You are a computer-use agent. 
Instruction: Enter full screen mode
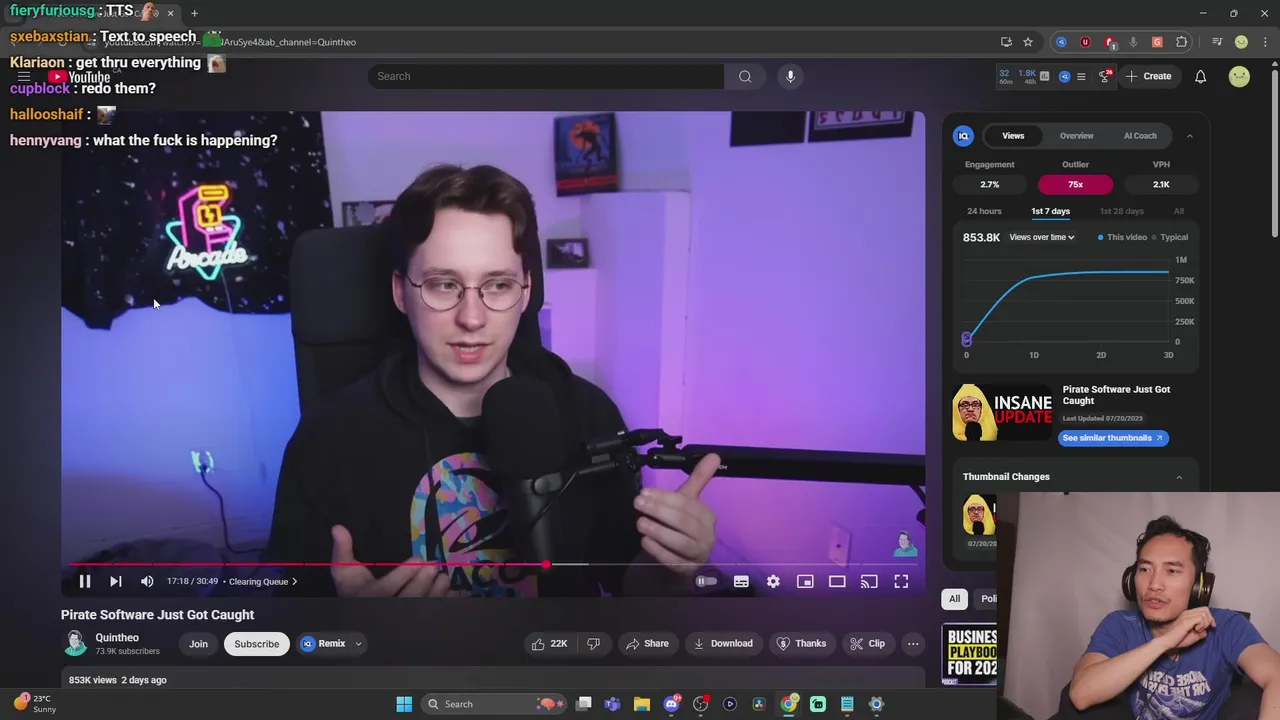[901, 581]
